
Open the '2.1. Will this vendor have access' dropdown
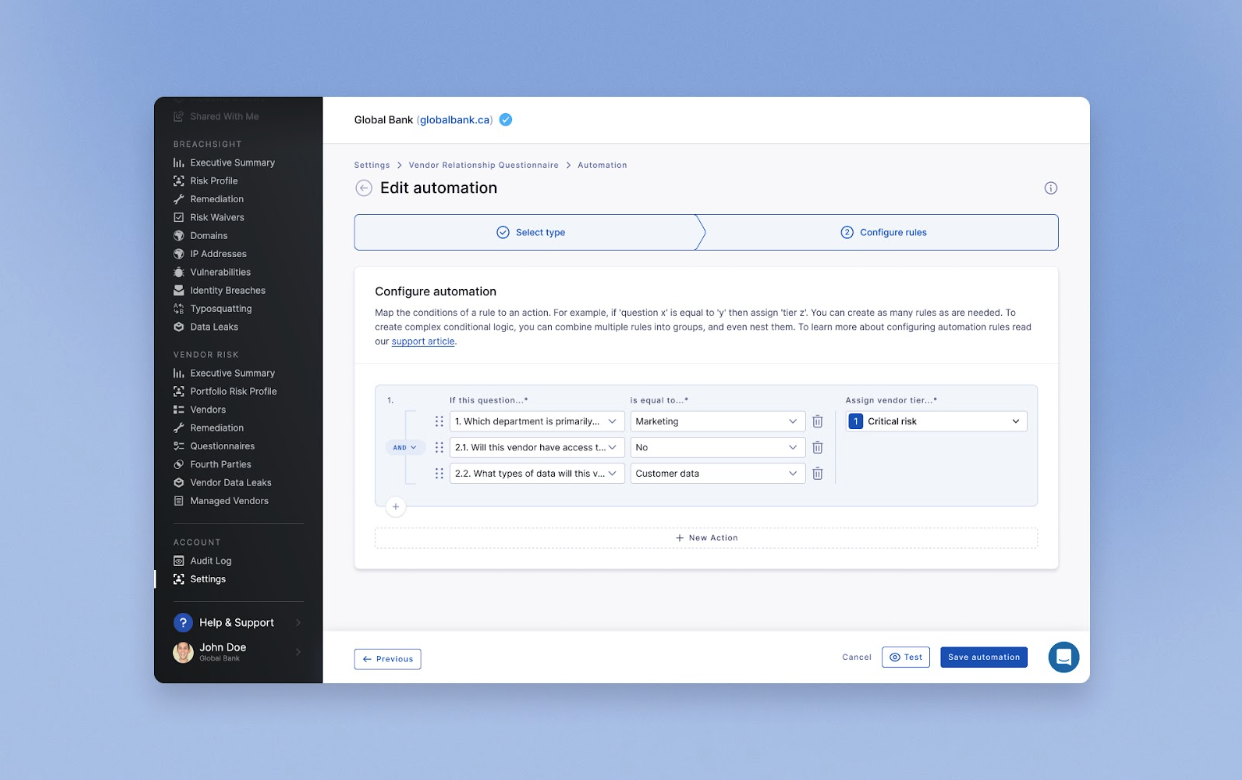(x=537, y=448)
